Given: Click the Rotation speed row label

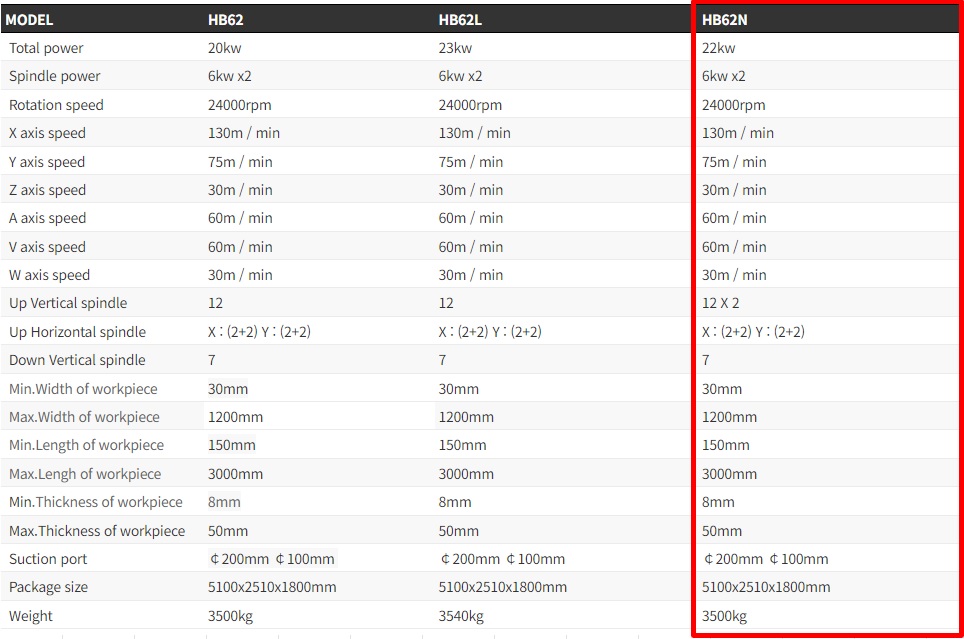Looking at the screenshot, I should coord(56,105).
